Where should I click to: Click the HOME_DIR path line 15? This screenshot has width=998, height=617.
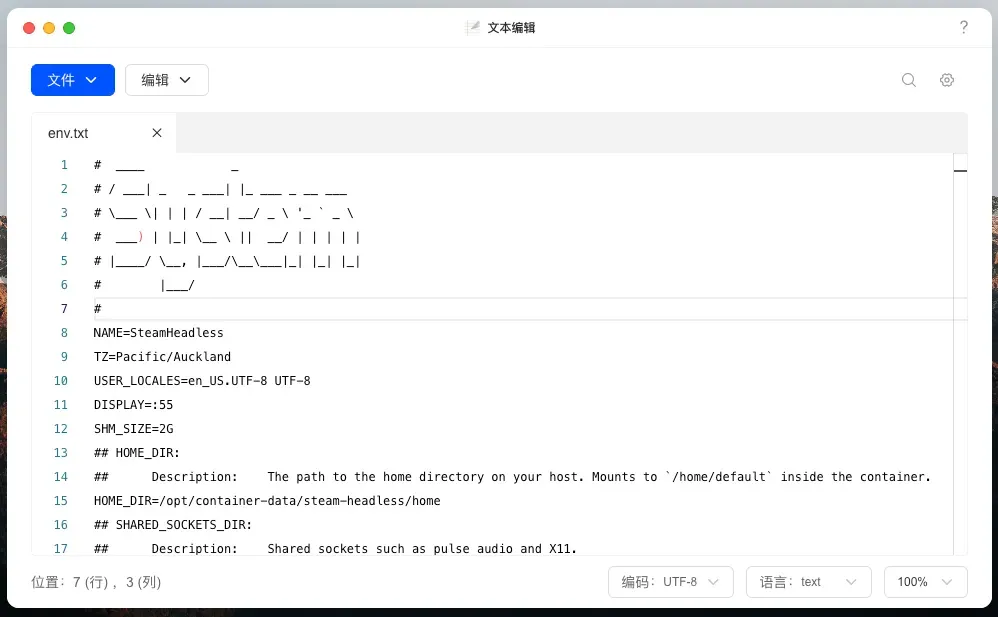pyautogui.click(x=267, y=501)
